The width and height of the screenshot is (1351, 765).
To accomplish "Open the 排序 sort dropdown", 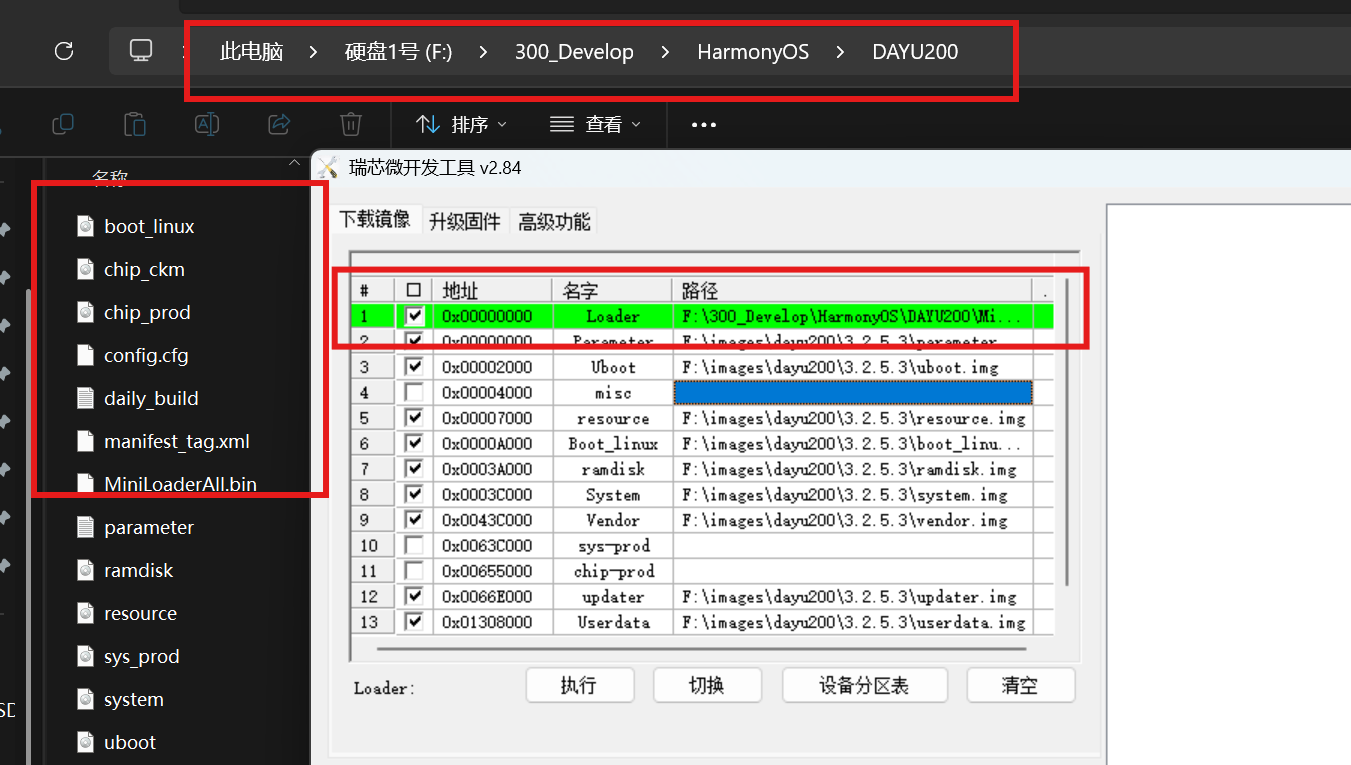I will [x=462, y=124].
